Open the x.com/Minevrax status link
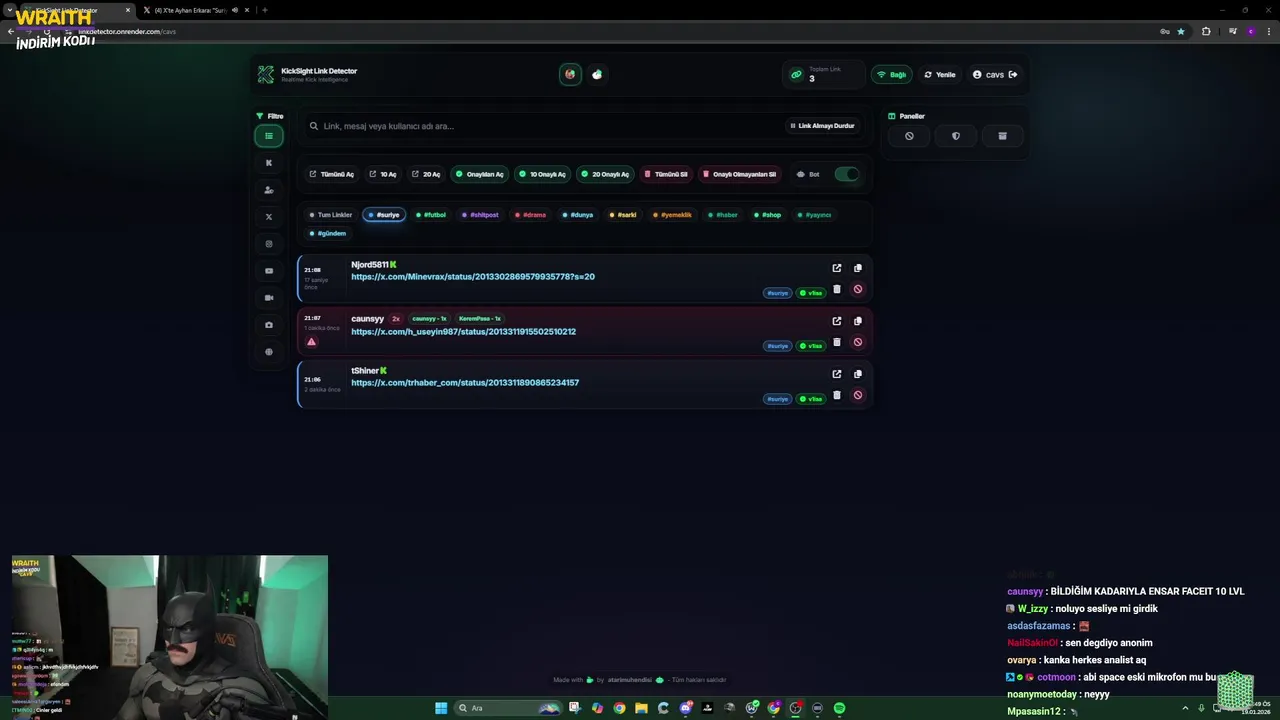 [x=473, y=277]
